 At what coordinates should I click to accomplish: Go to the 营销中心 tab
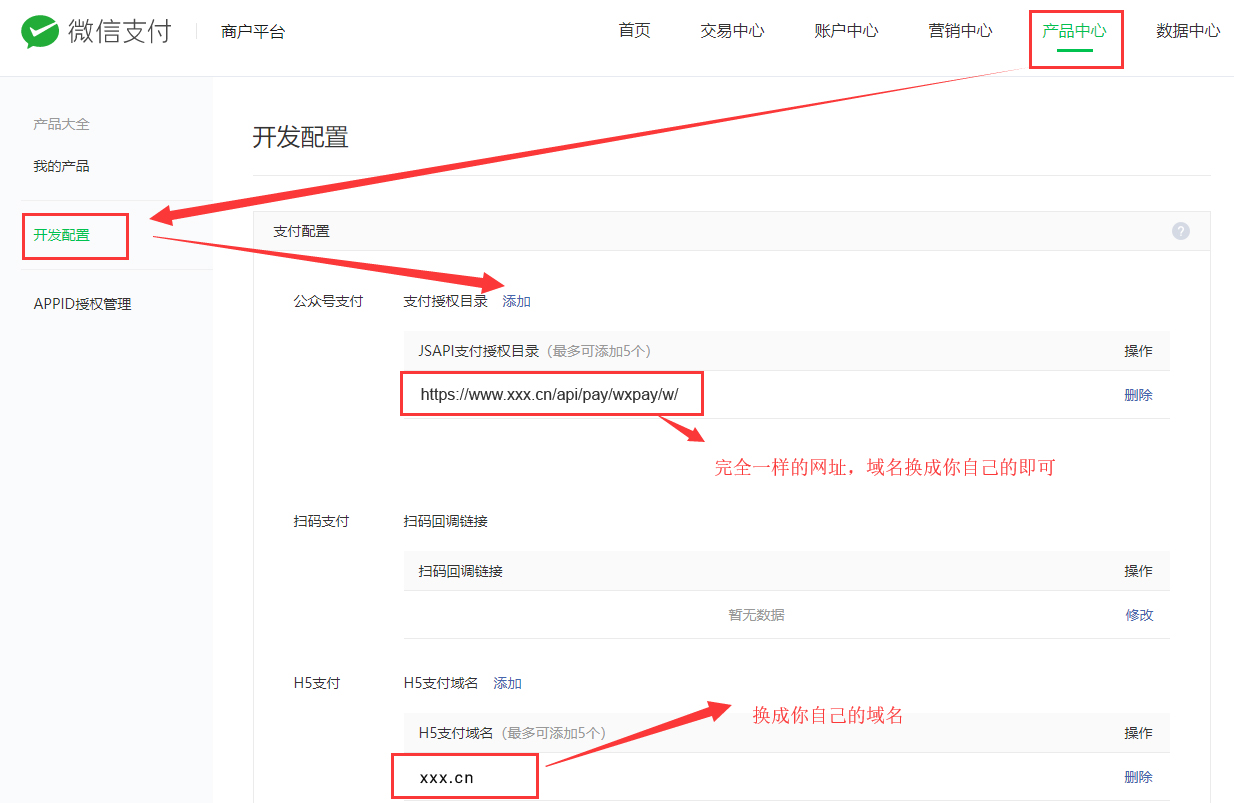pyautogui.click(x=960, y=31)
